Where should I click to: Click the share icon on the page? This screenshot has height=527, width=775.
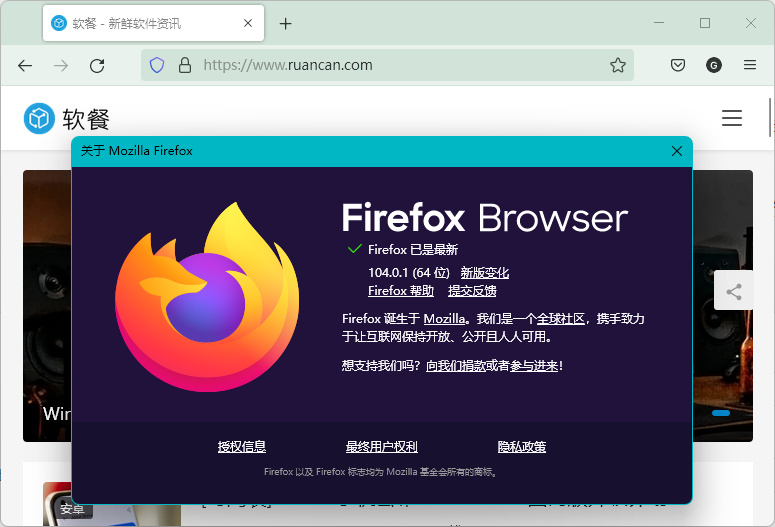pos(734,292)
